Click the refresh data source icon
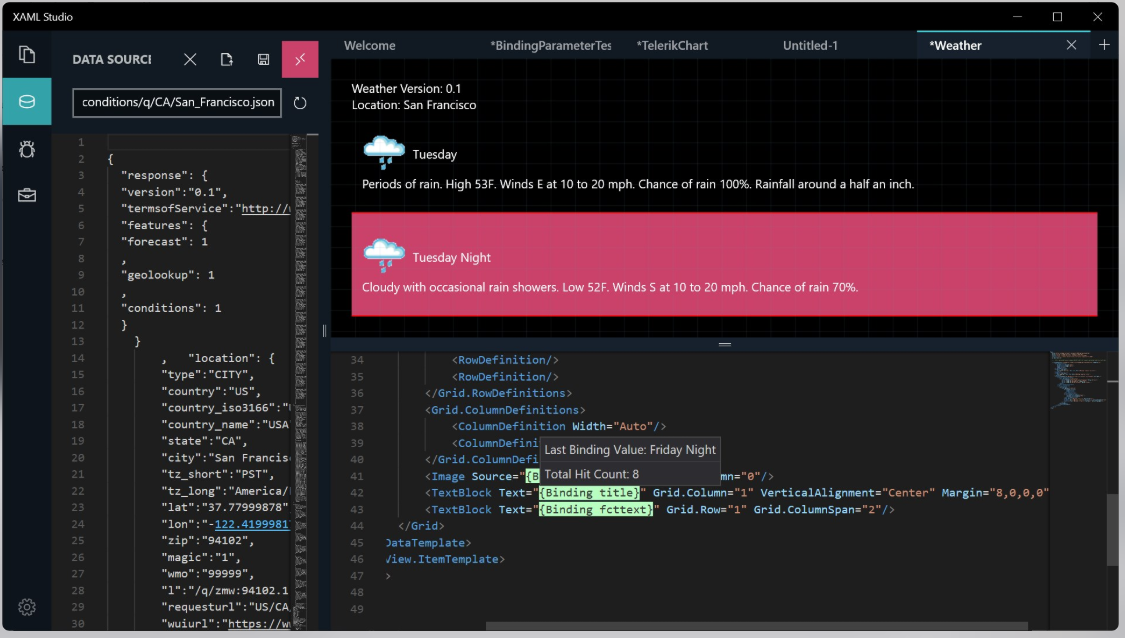Screen dimensions: 1125x638 [x=300, y=103]
